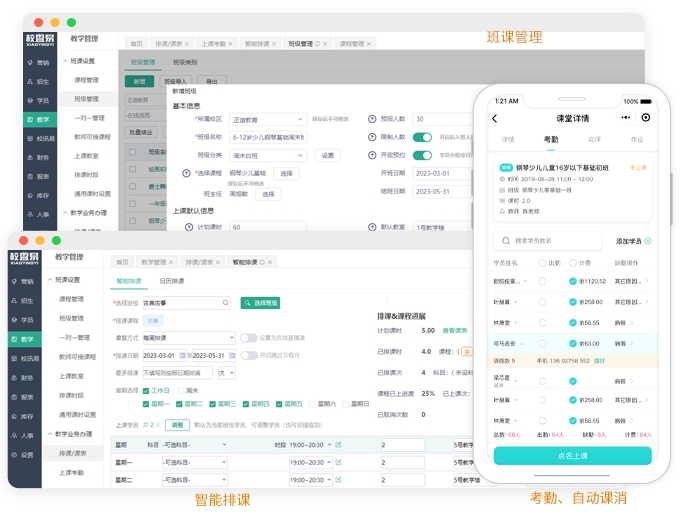The image size is (689, 518).
Task: Select 教学 in the smart scheduling window's sidebar
Action: [x=24, y=339]
